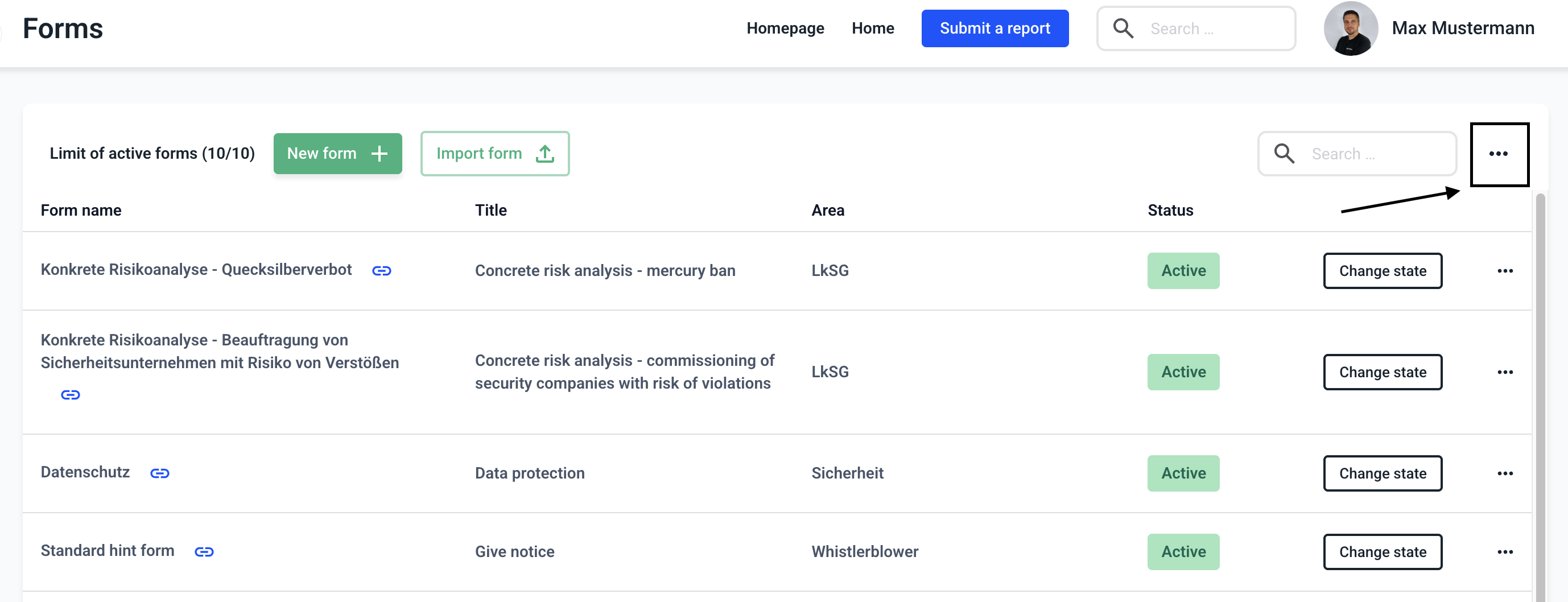Open three-dot menu for Give notice row

tap(1505, 551)
